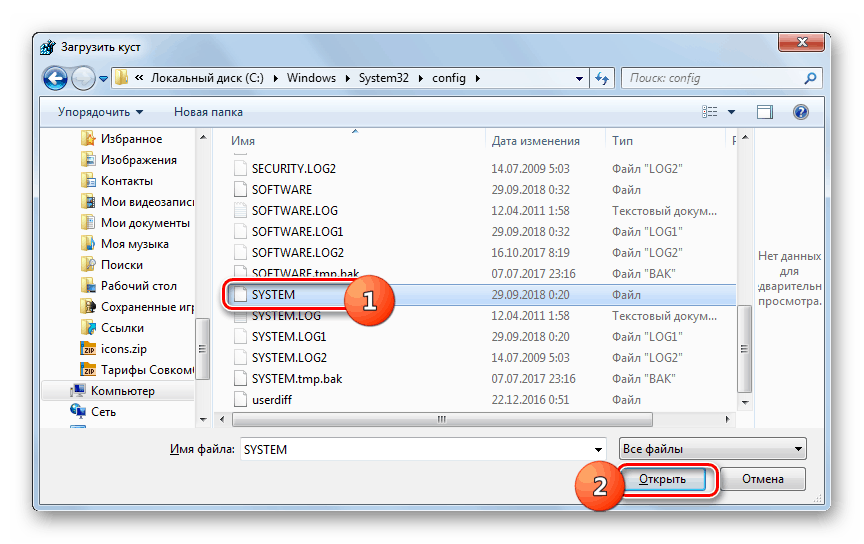
Task: Toggle the preview pane icon
Action: (765, 112)
